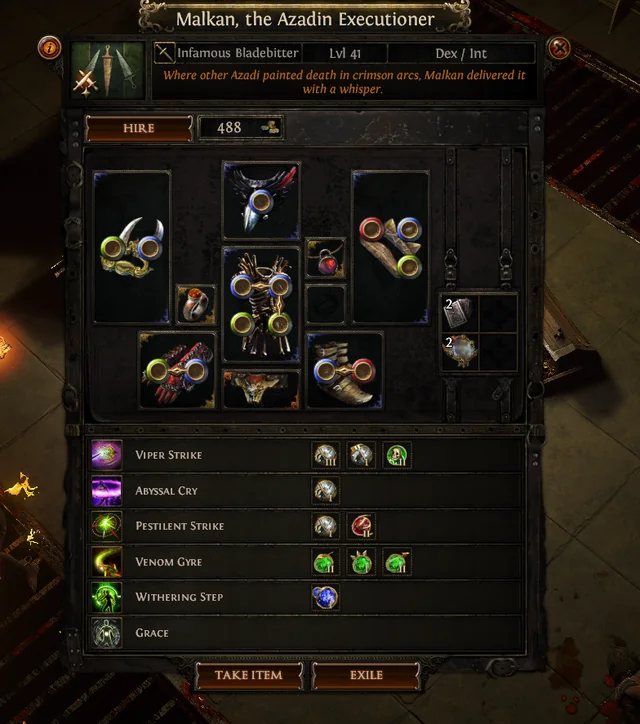
Task: Open the orange info icon
Action: 49,47
